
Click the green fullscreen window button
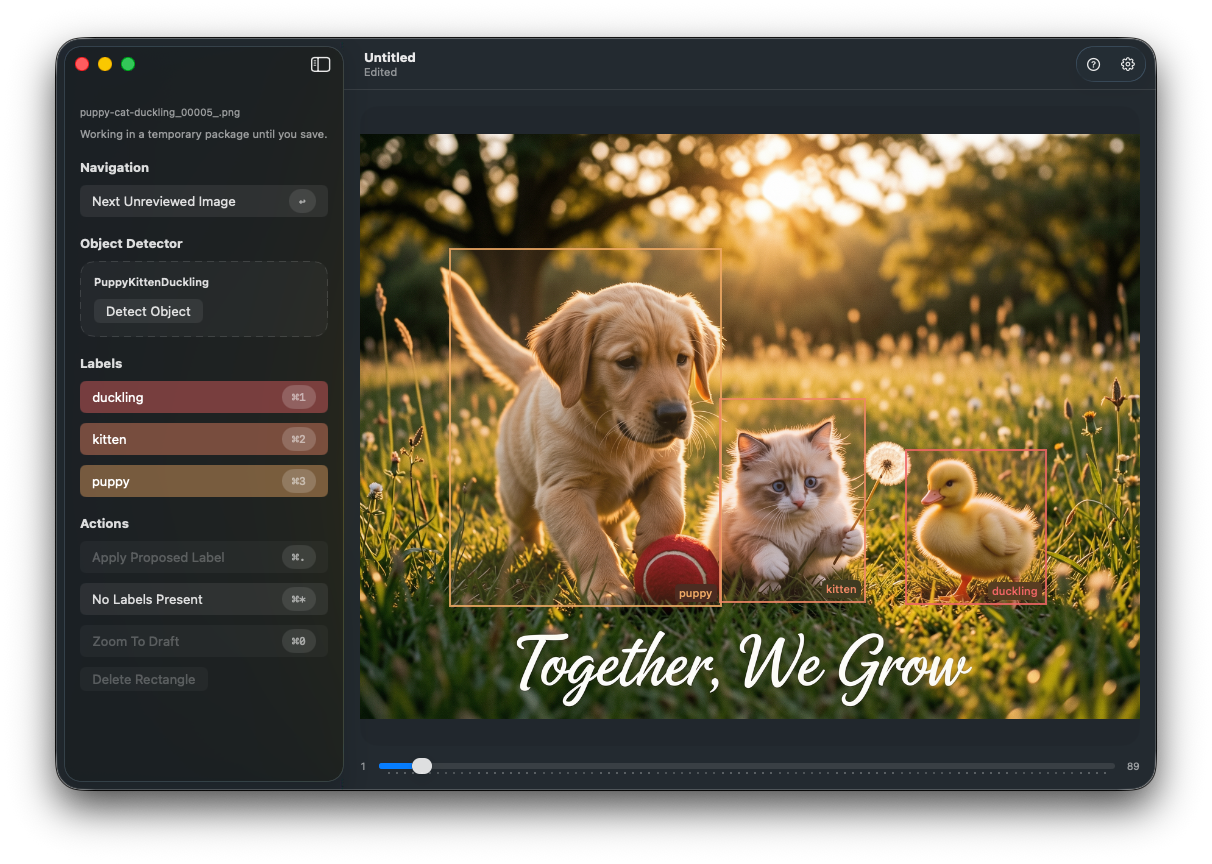coord(128,64)
